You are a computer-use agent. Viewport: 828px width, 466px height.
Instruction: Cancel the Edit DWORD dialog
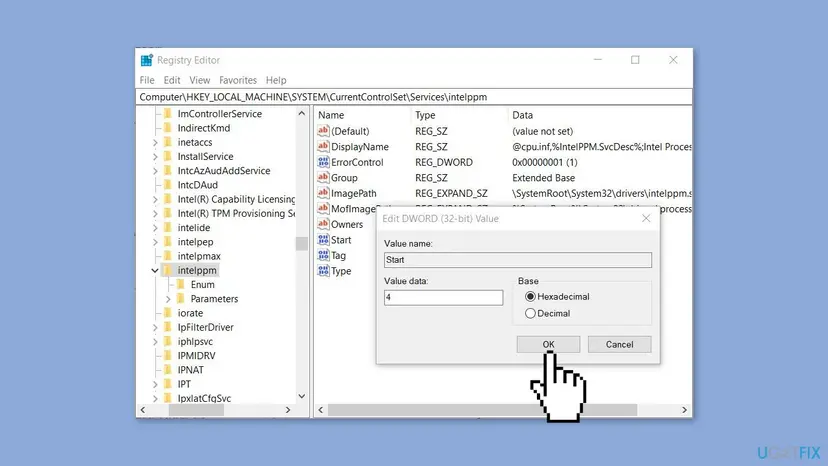pyautogui.click(x=619, y=344)
